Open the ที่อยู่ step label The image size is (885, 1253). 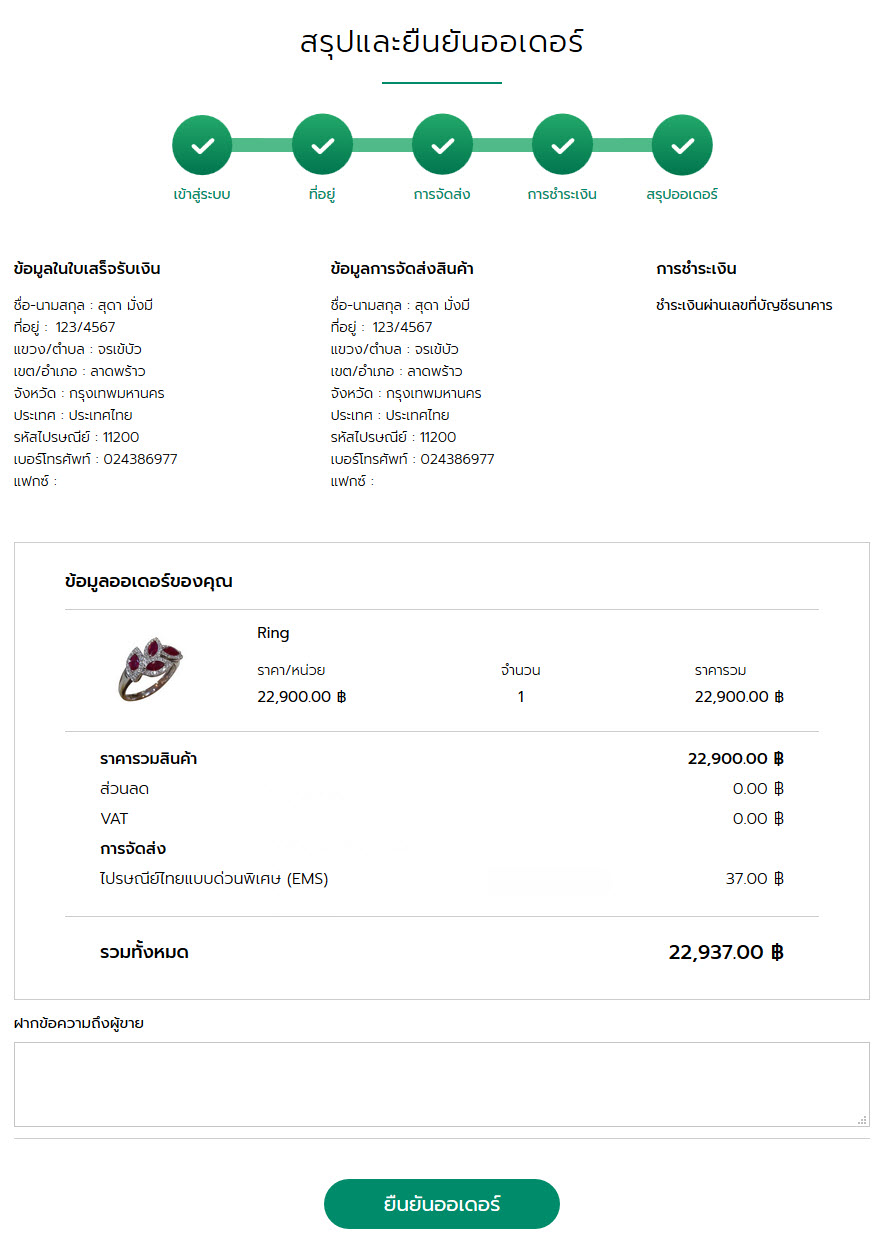coord(322,194)
